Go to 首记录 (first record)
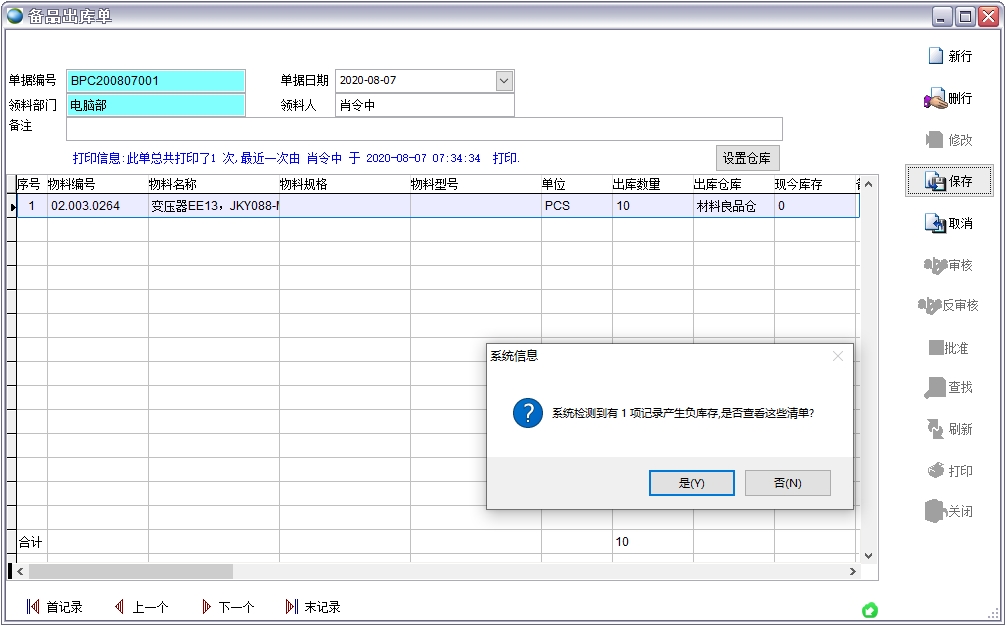 tap(54, 607)
